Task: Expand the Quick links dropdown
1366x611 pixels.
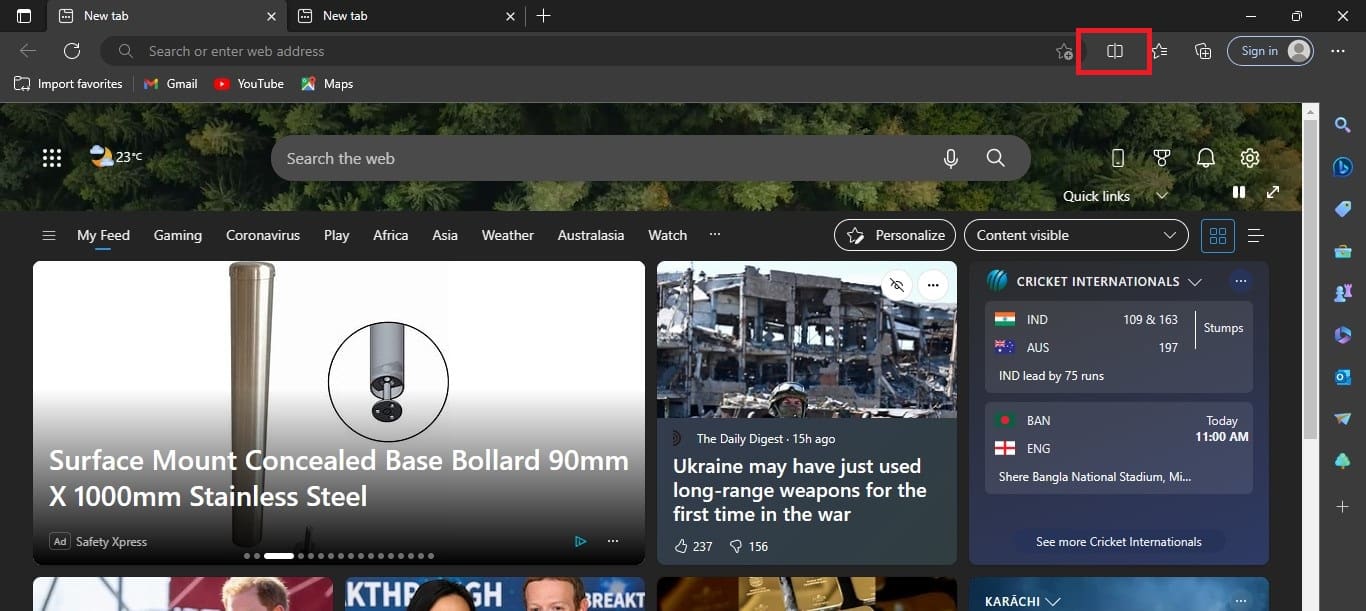Action: (x=1162, y=196)
